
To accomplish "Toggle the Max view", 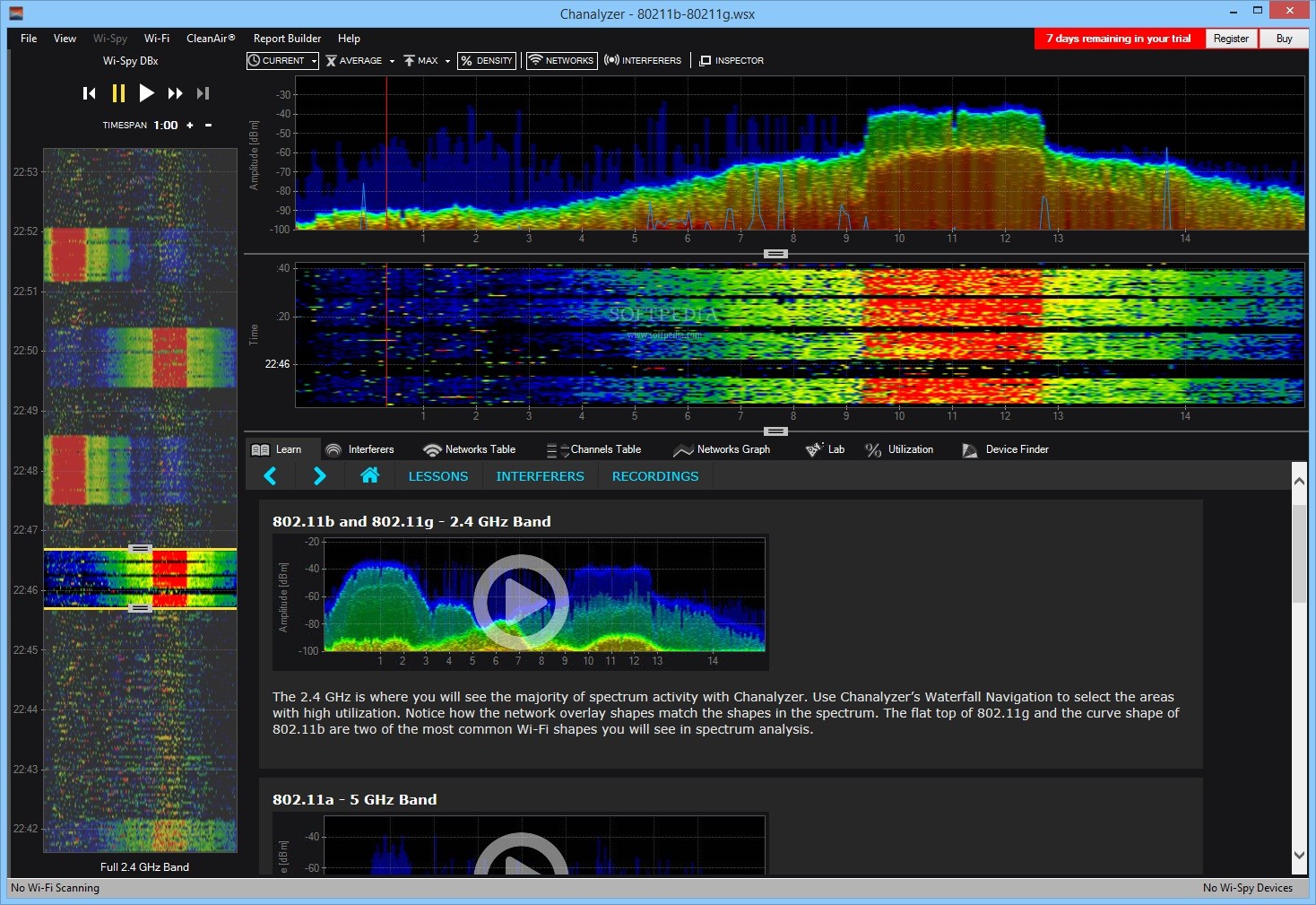I will click(421, 61).
